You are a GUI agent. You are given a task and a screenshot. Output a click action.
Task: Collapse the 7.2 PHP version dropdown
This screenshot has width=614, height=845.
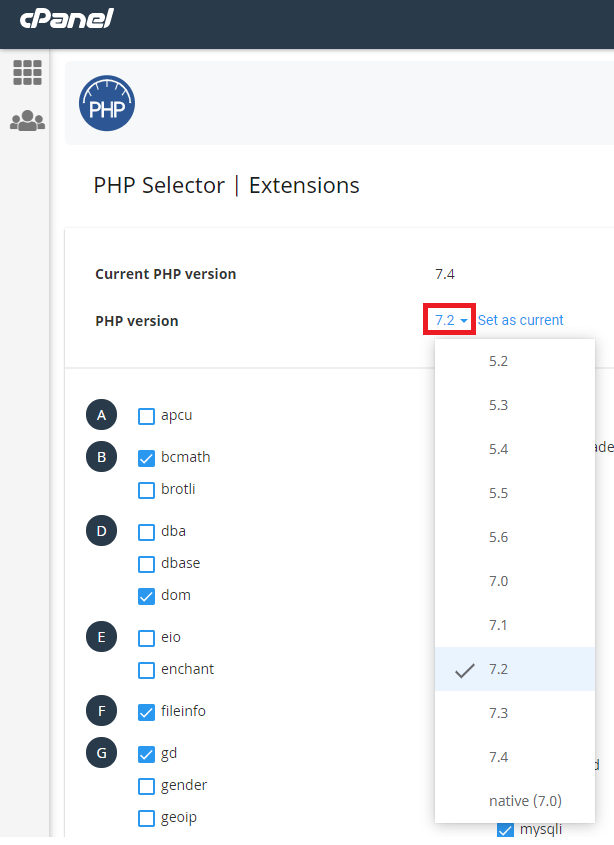pyautogui.click(x=450, y=321)
